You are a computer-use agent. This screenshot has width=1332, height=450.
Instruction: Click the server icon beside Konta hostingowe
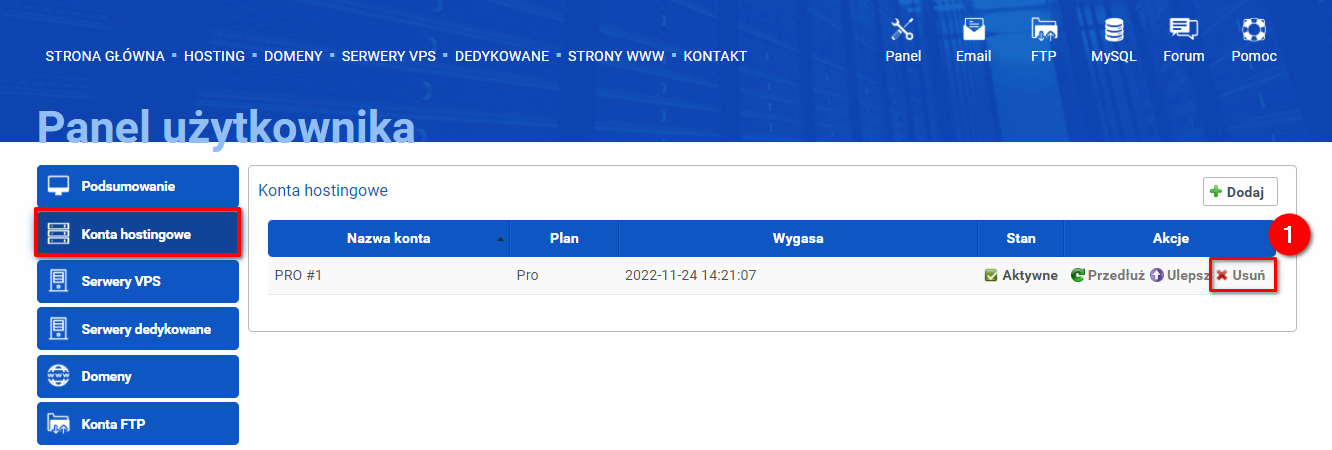pos(59,234)
